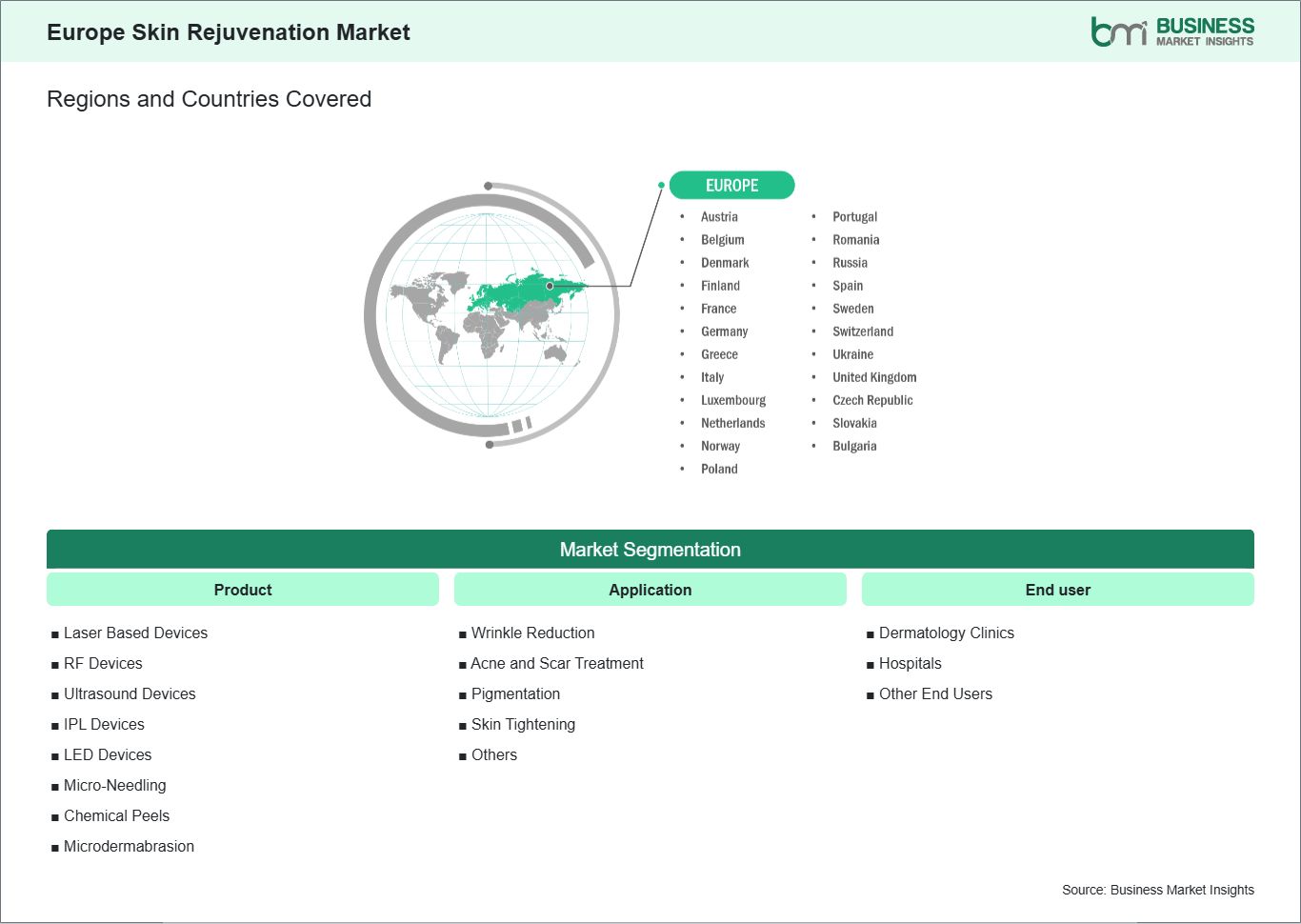Select the green EUROPE label
Image resolution: width=1301 pixels, height=924 pixels.
point(731,185)
